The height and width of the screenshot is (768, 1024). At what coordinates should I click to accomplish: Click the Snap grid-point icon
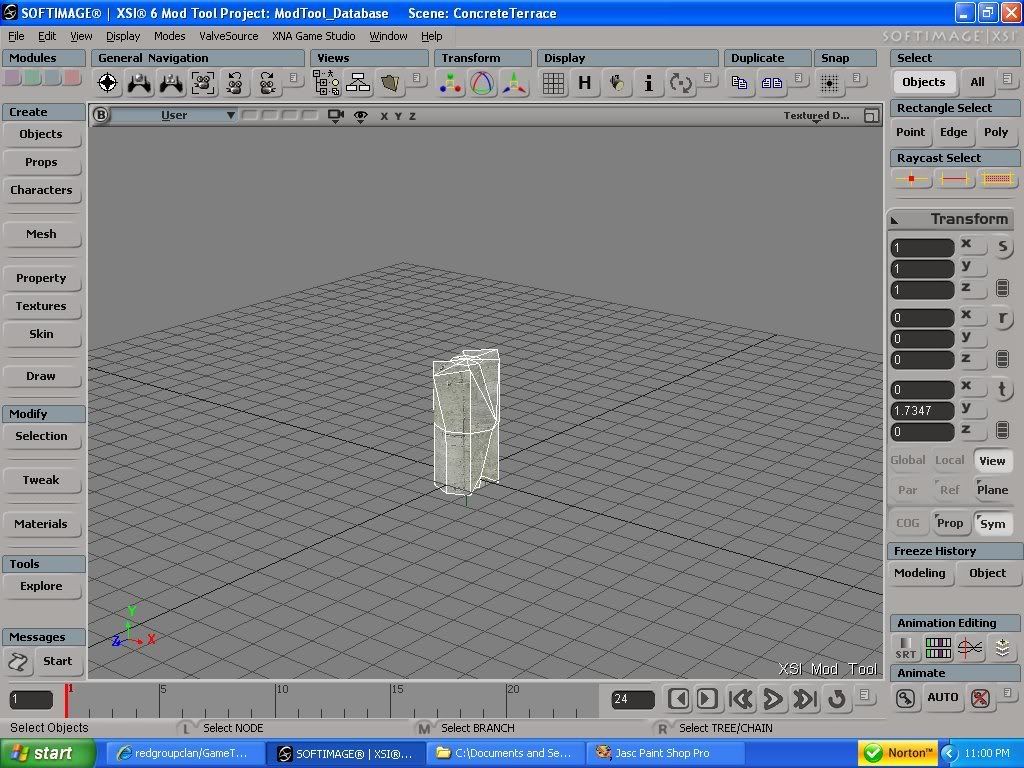pyautogui.click(x=829, y=83)
